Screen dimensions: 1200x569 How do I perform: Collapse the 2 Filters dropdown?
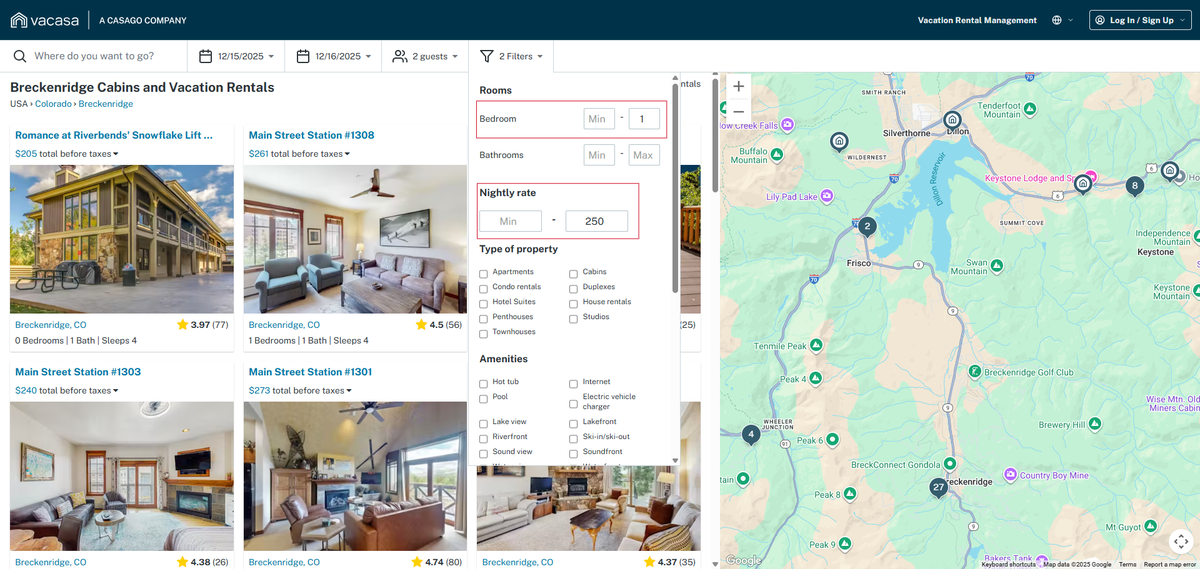coord(511,57)
